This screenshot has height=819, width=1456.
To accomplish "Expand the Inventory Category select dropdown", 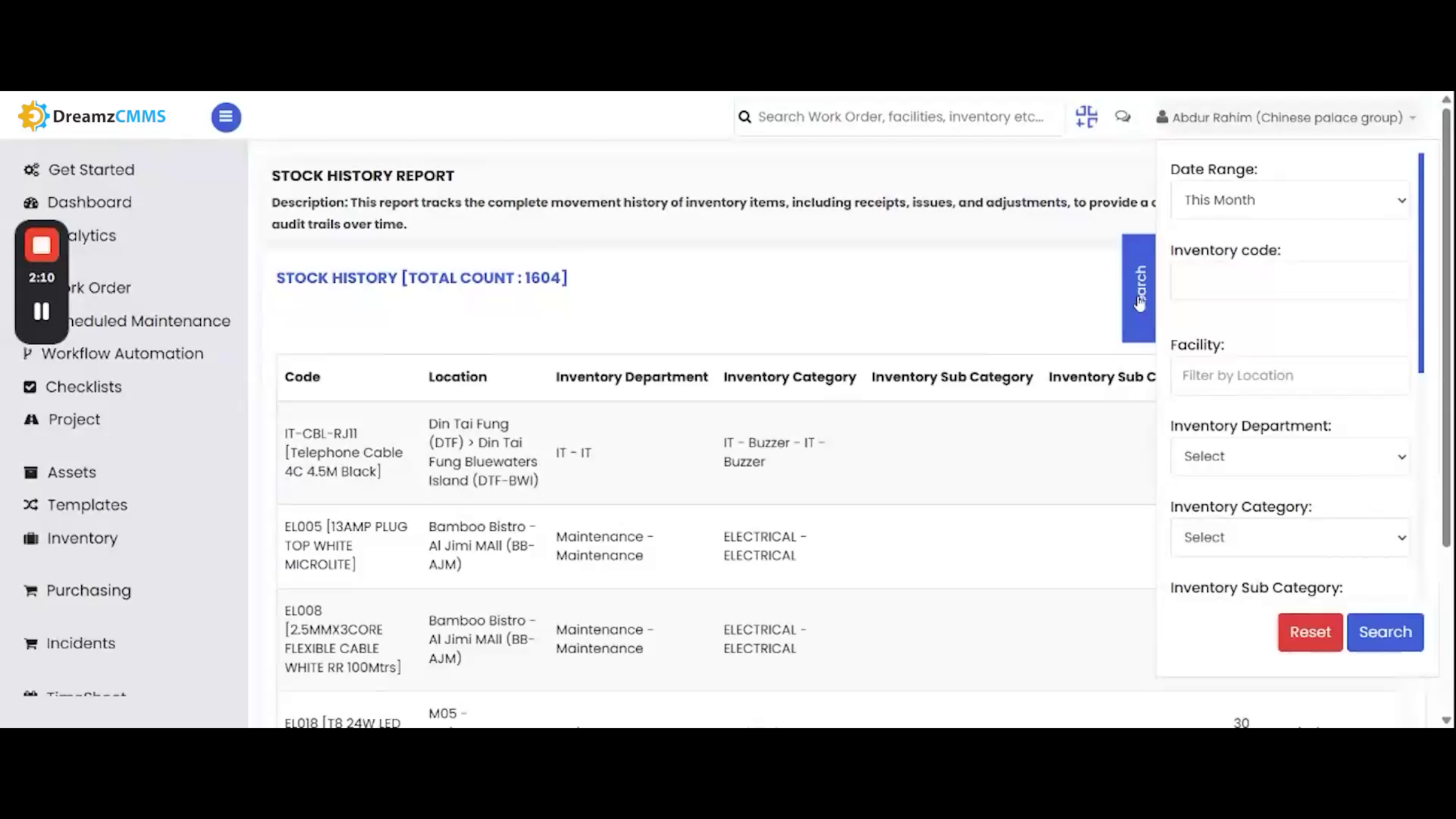I will (1290, 538).
